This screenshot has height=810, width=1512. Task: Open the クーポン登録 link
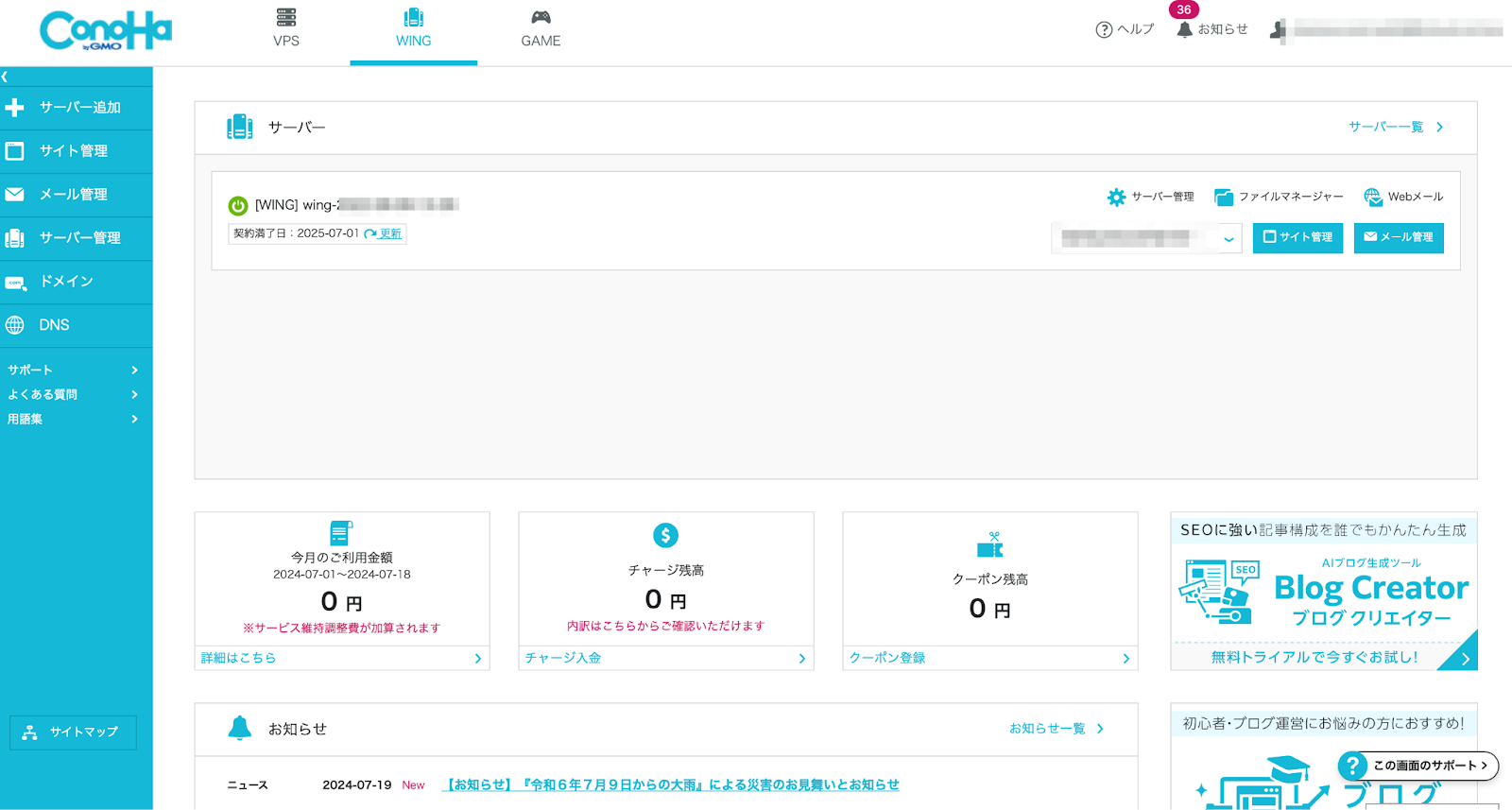(989, 658)
